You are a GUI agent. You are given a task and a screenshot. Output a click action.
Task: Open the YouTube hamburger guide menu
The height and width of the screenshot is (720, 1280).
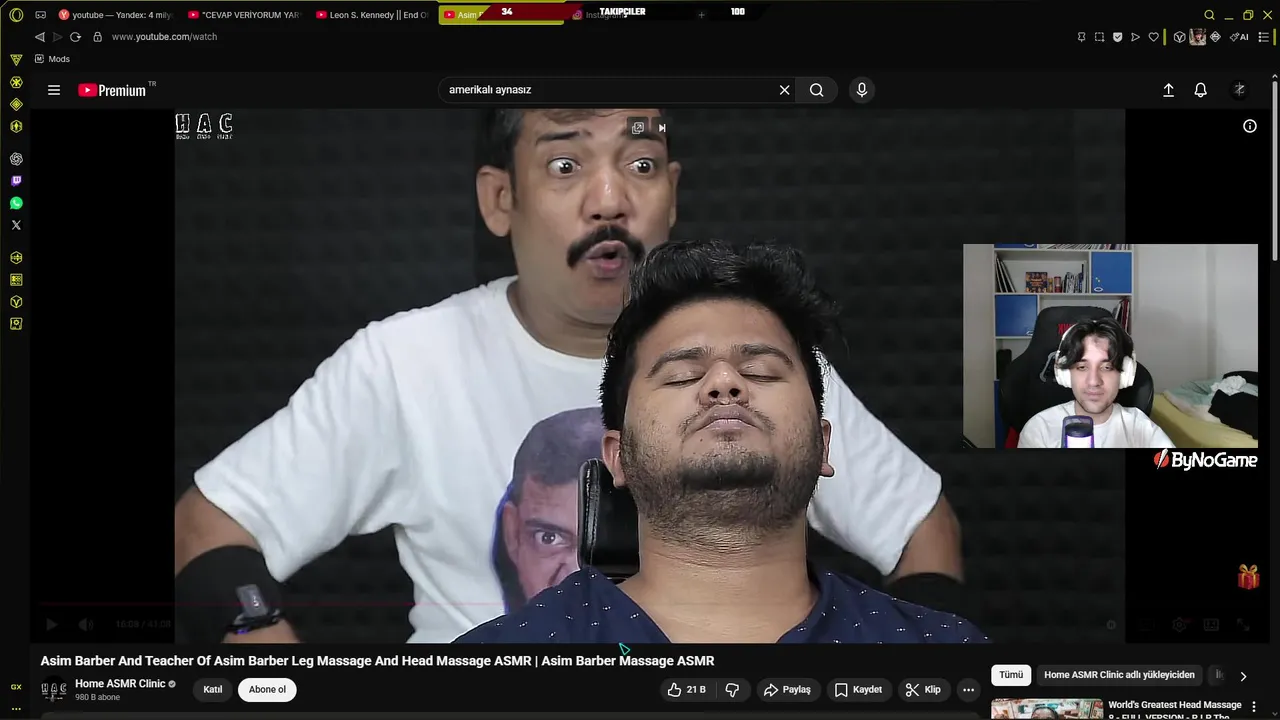pyautogui.click(x=54, y=90)
